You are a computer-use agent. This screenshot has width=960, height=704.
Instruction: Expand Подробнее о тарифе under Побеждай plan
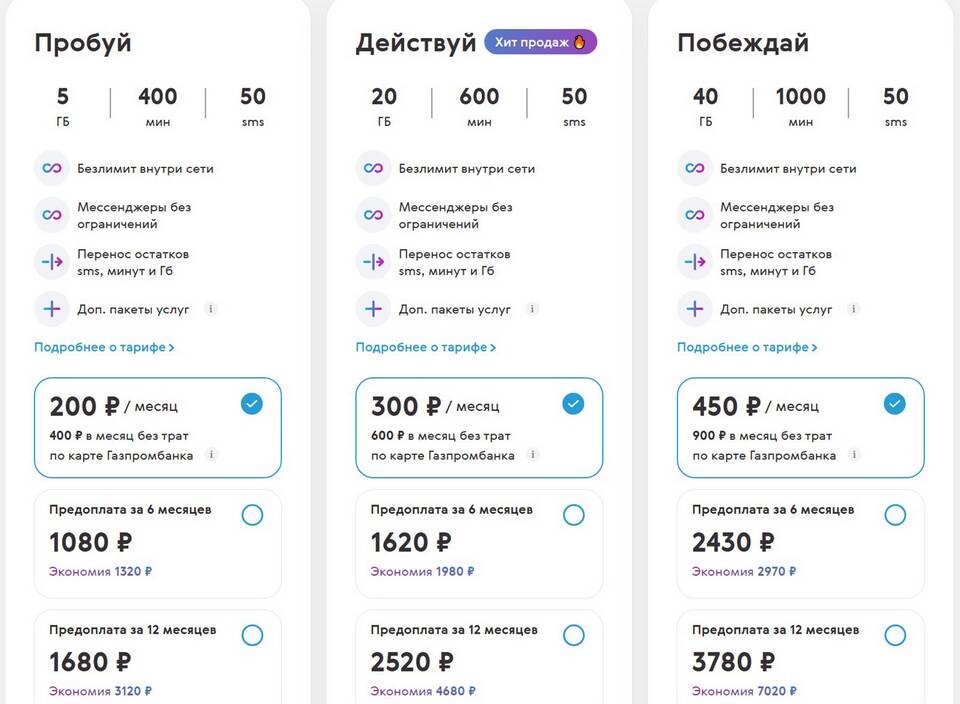coord(747,347)
